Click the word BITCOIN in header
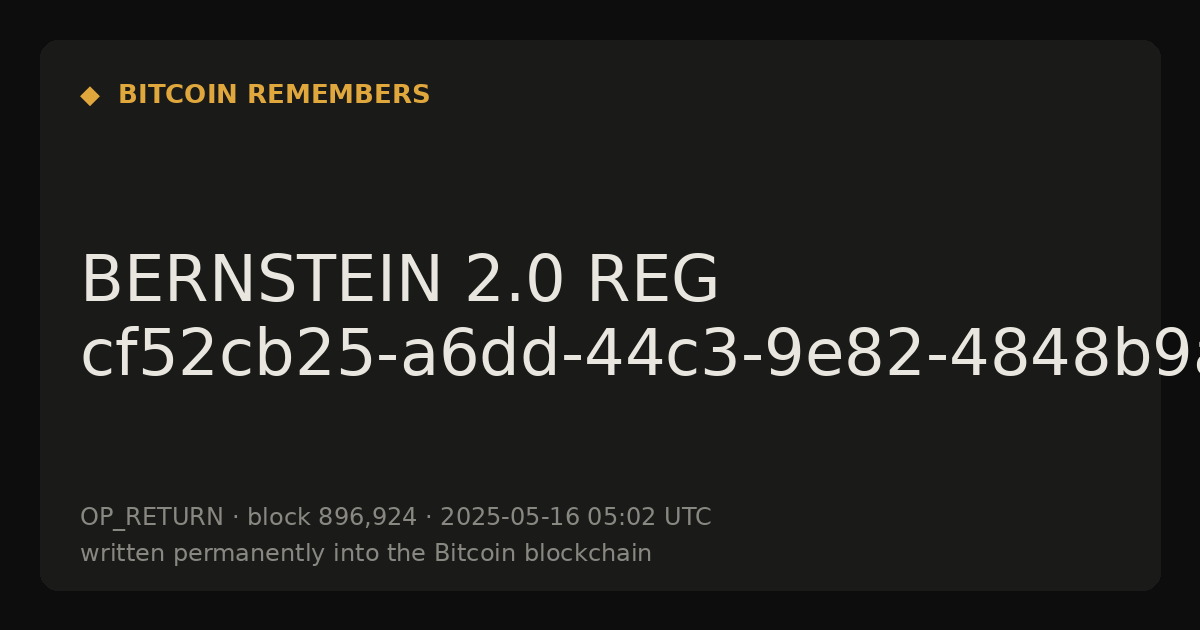Screen dimensions: 1200x630 click(x=179, y=95)
